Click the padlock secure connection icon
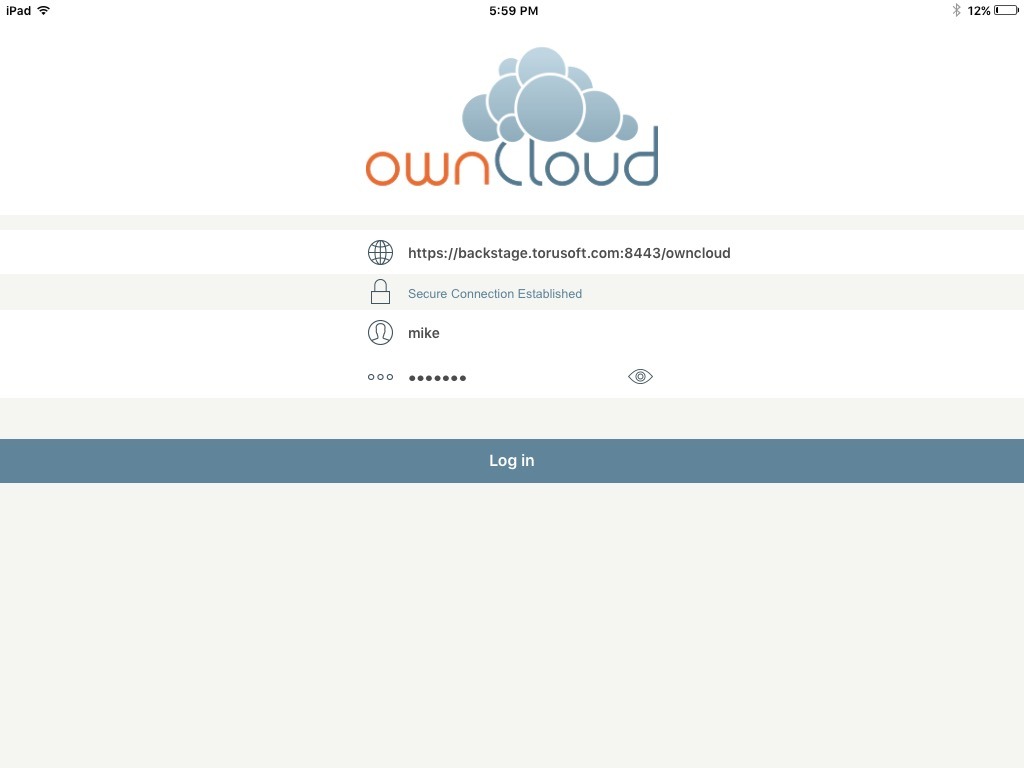The height and width of the screenshot is (768, 1024). (380, 292)
